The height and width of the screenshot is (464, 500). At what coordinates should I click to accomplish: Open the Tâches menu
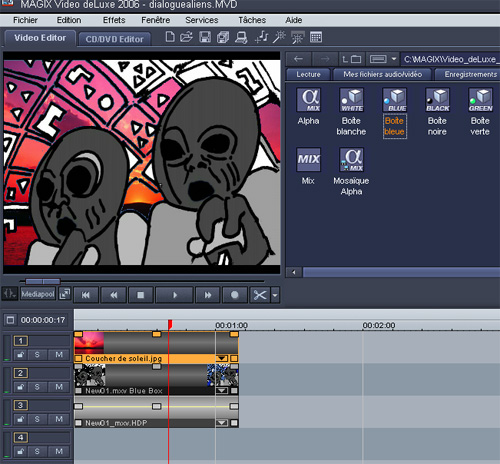252,20
